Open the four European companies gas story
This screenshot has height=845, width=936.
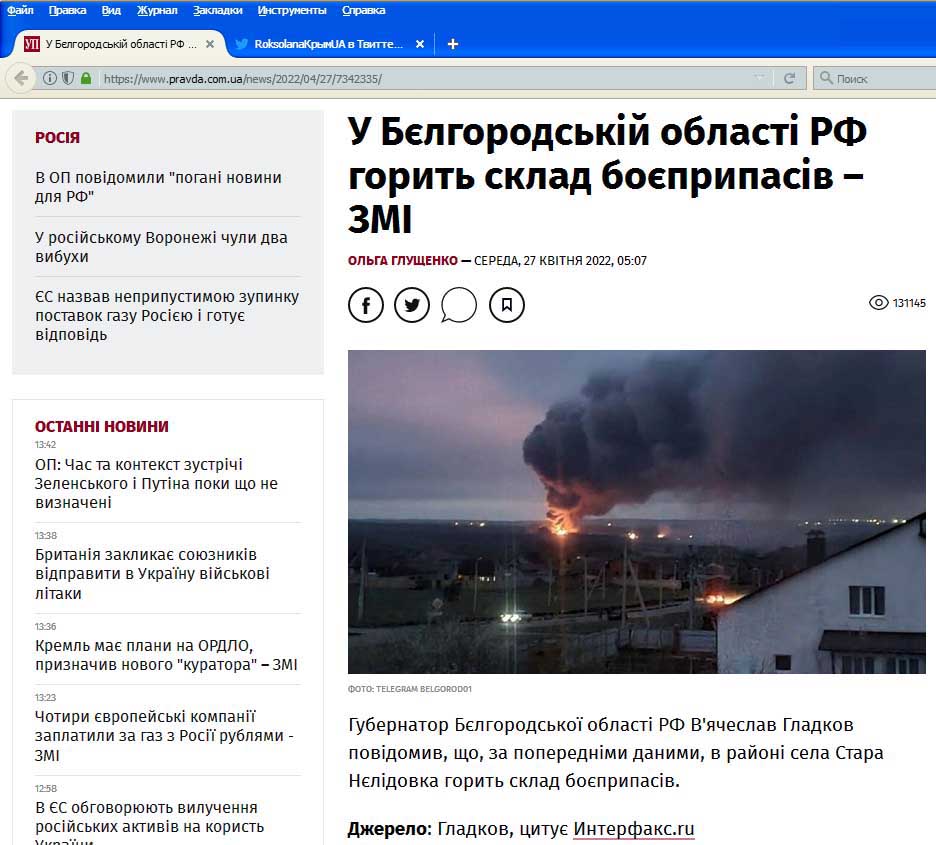click(x=164, y=735)
